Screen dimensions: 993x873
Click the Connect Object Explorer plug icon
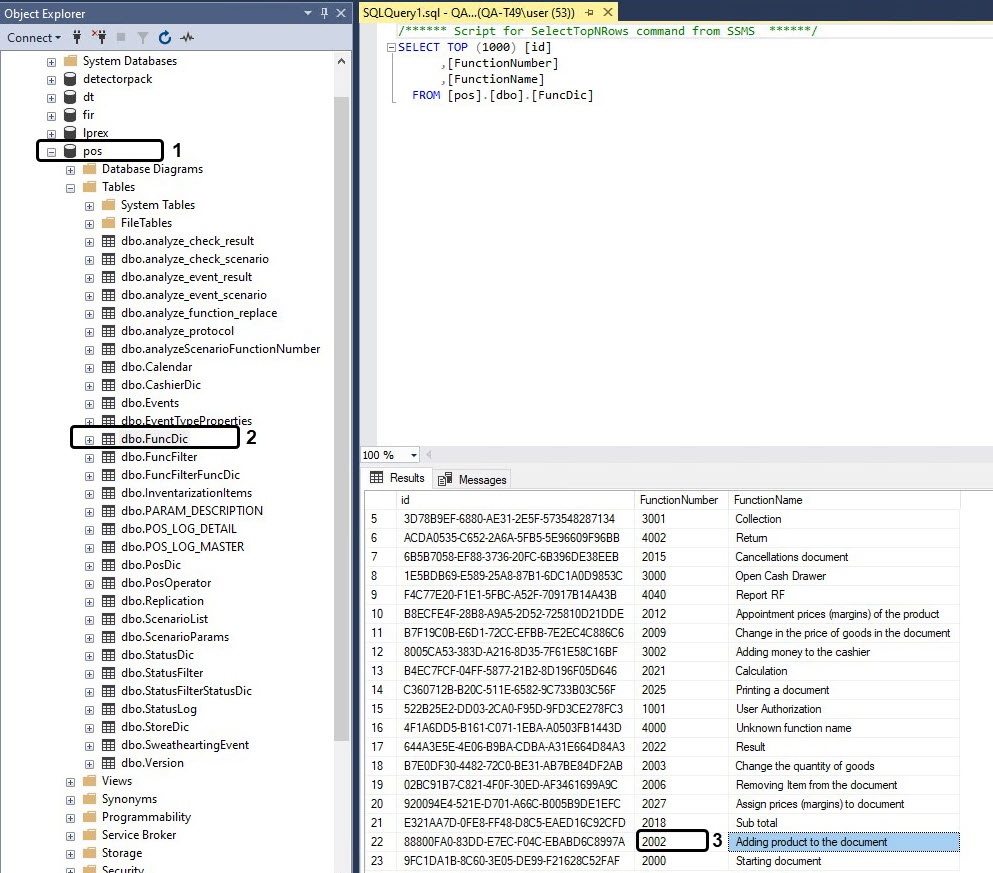[77, 38]
